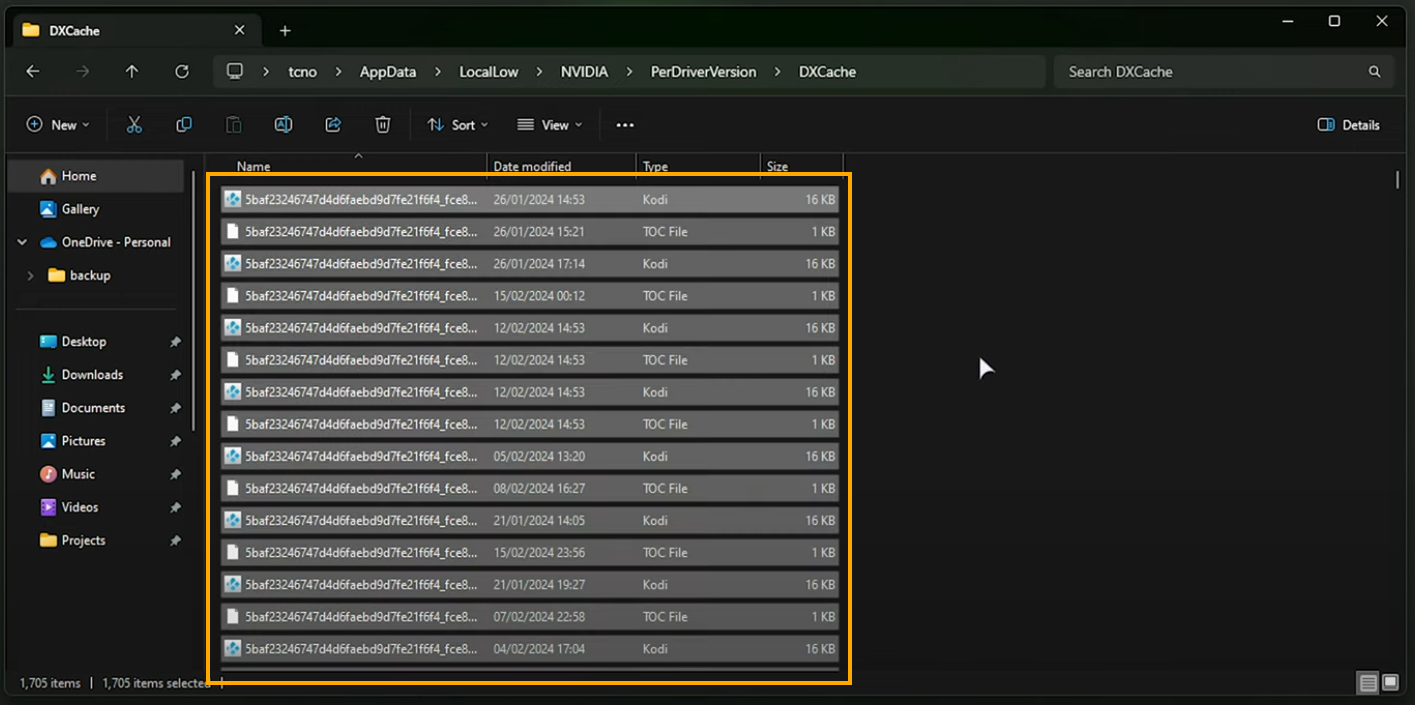
Task: Toggle the Details pane
Action: pos(1349,125)
